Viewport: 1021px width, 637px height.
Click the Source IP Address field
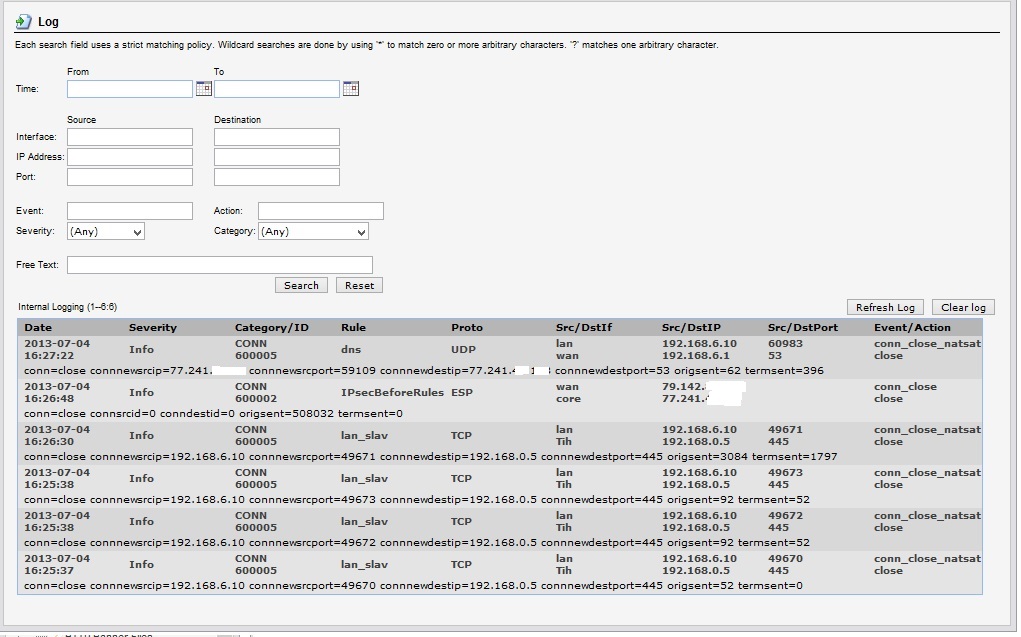pos(129,157)
